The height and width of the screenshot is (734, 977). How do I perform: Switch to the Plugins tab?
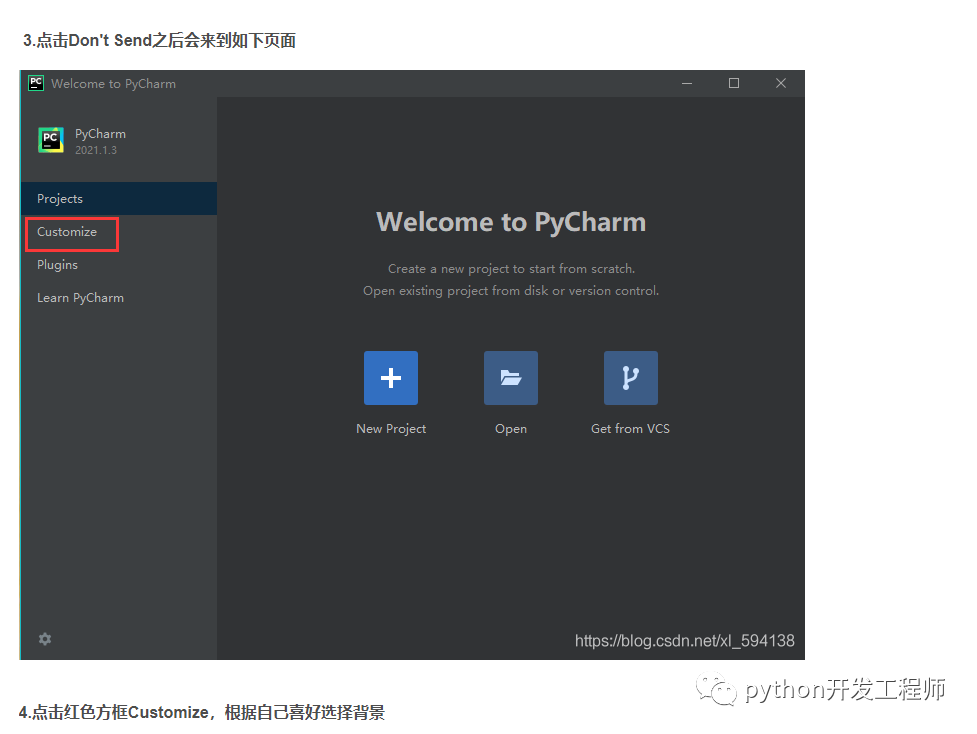click(x=57, y=265)
